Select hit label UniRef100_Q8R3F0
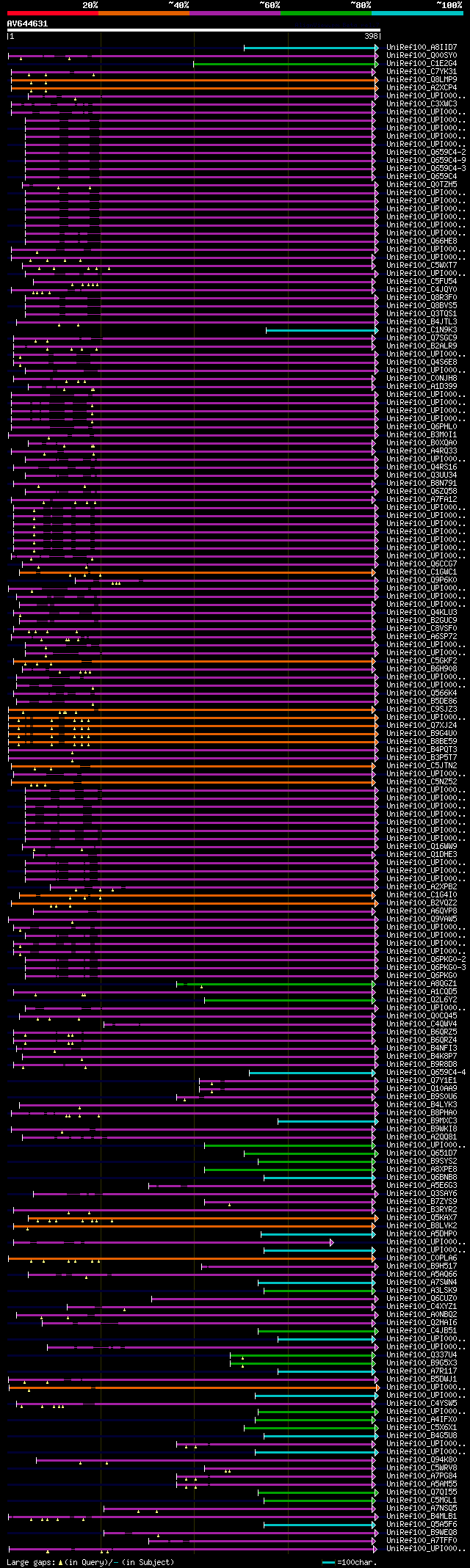 point(422,297)
